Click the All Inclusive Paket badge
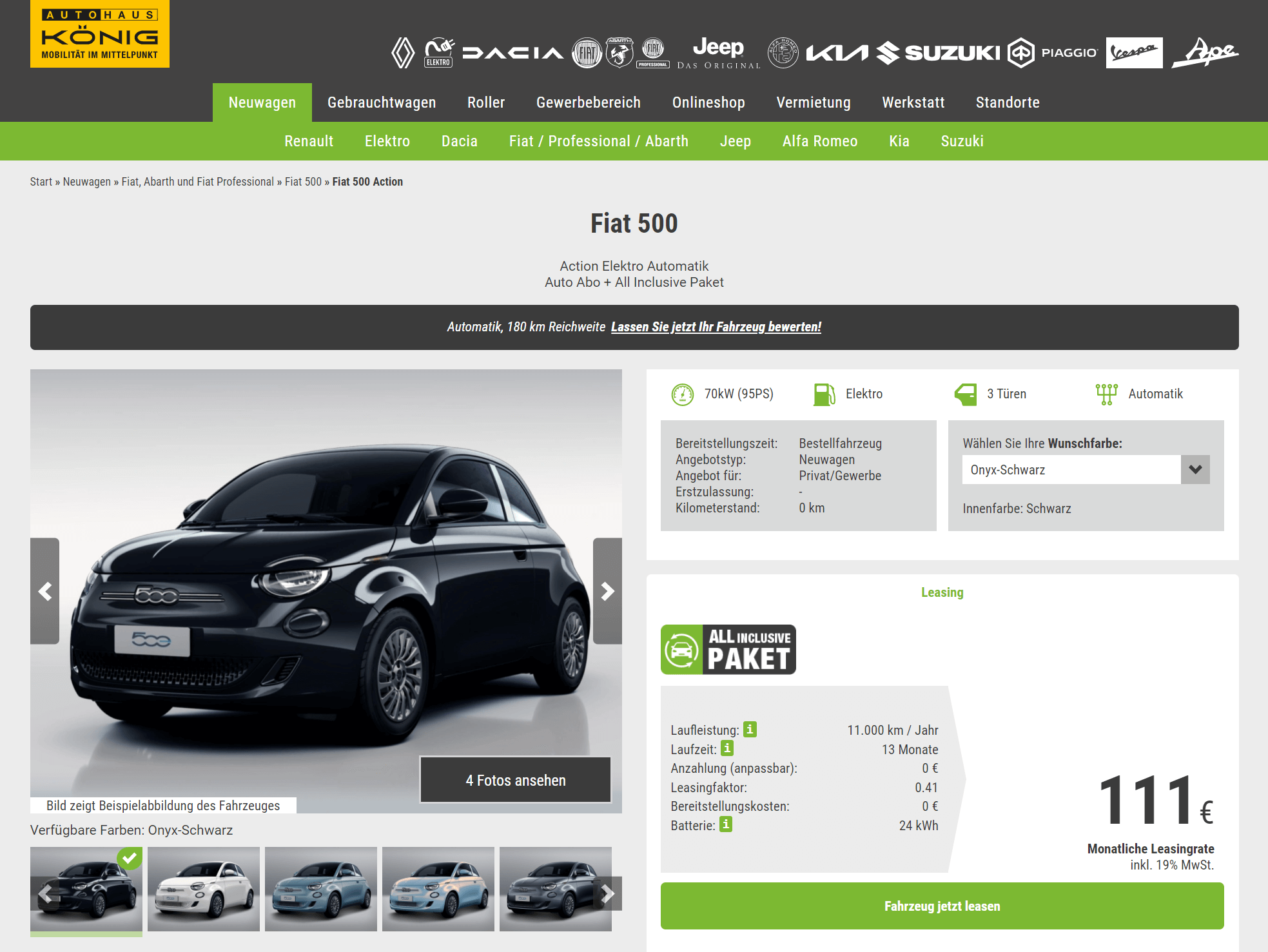Image resolution: width=1268 pixels, height=952 pixels. (728, 650)
